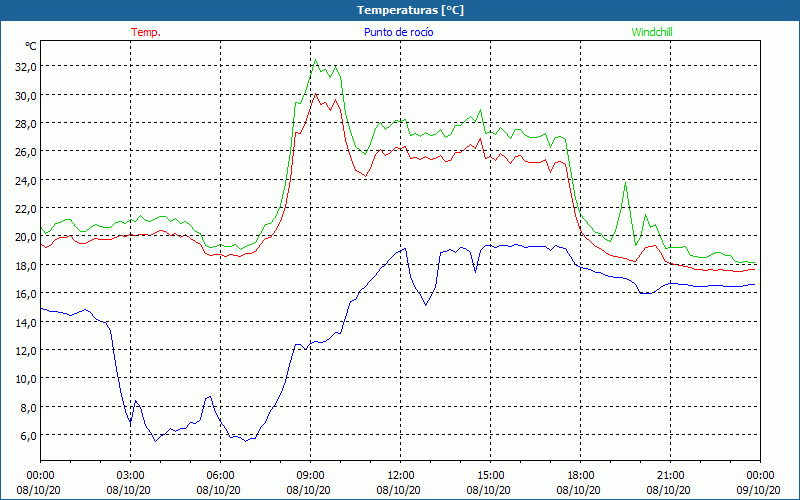This screenshot has width=800, height=500.
Task: Click the green windchill peak above 32,0
Action: 315,60
